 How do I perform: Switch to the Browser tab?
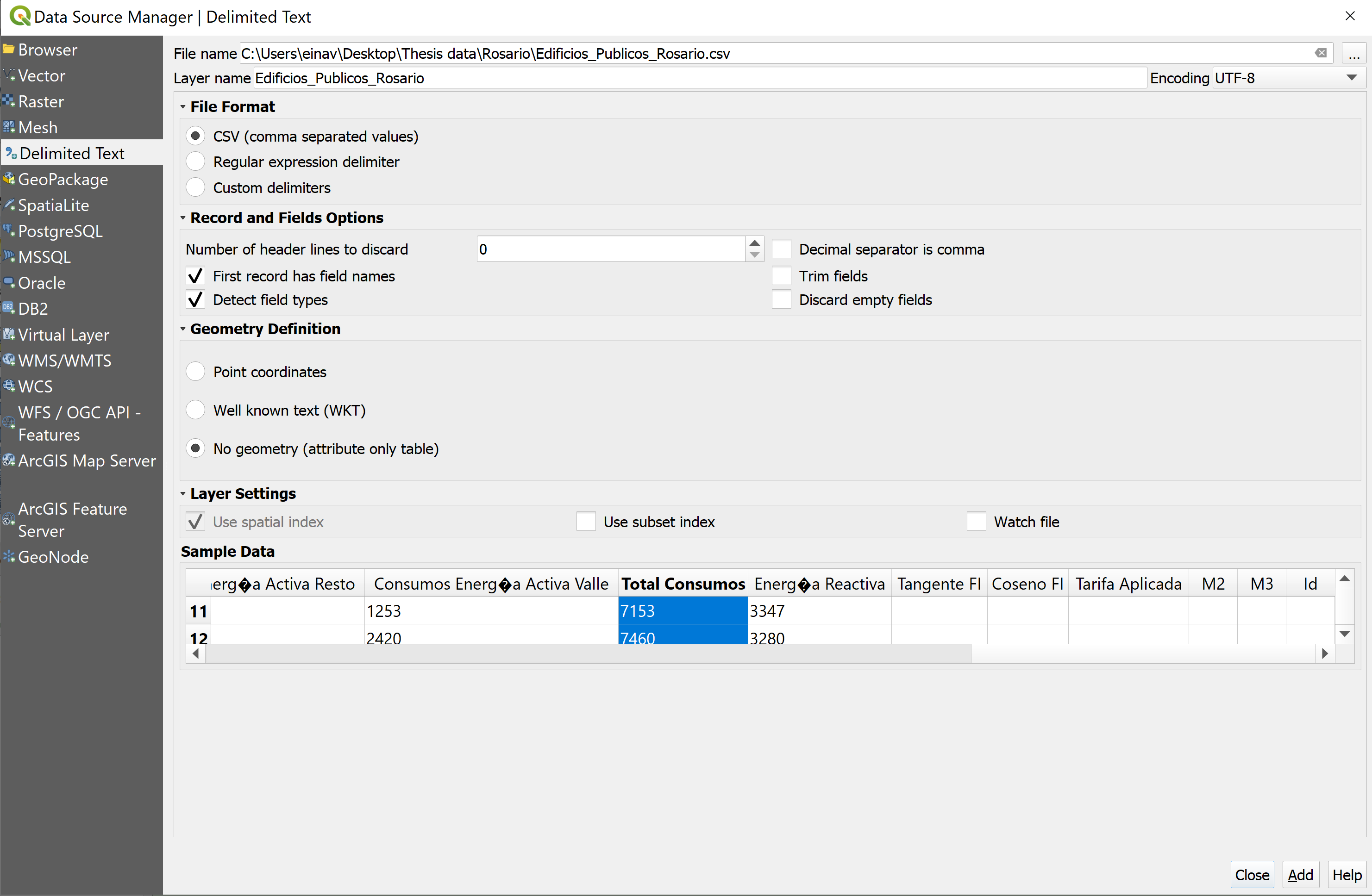click(x=50, y=49)
